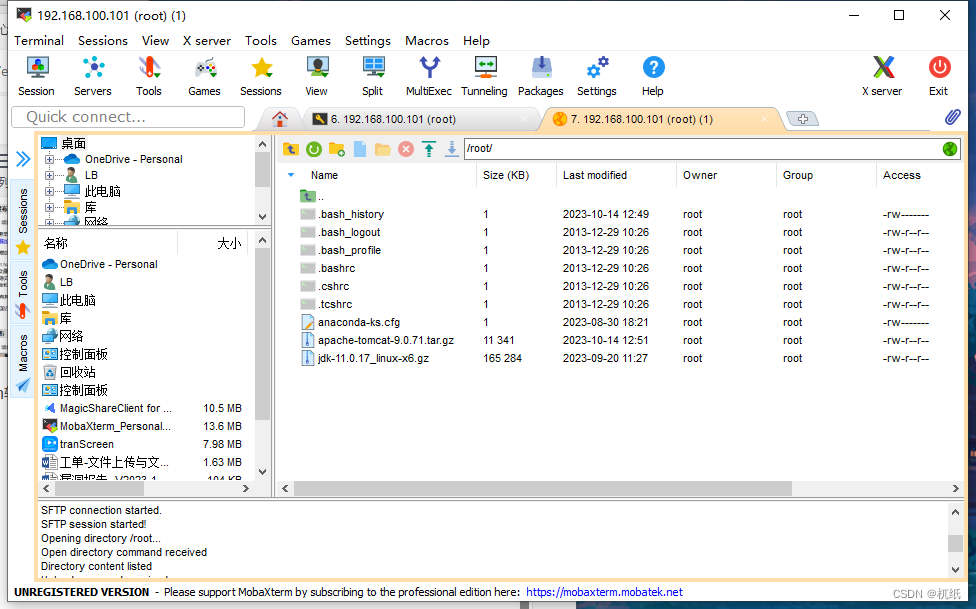Go to parent directory in SFTP browser
The height and width of the screenshot is (609, 976).
pos(290,149)
